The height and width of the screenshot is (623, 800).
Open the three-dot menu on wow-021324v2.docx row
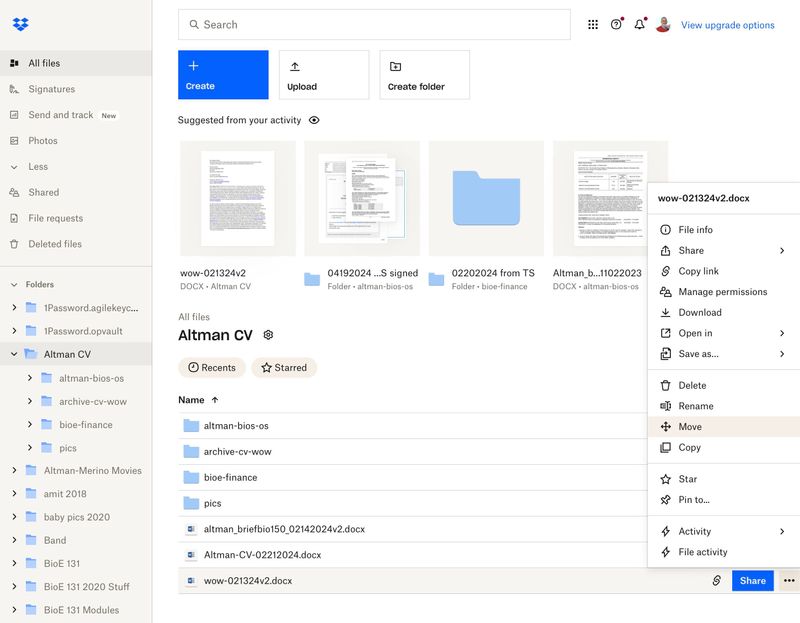789,581
